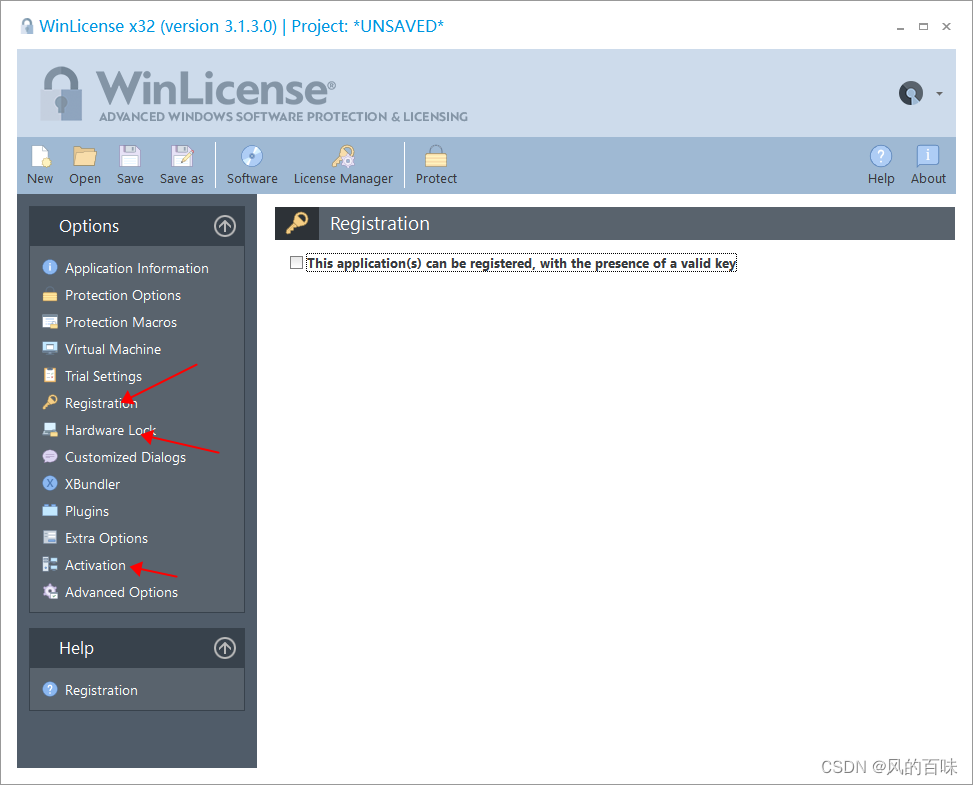The image size is (973, 785).
Task: Go to Virtual Machine settings
Action: (113, 349)
